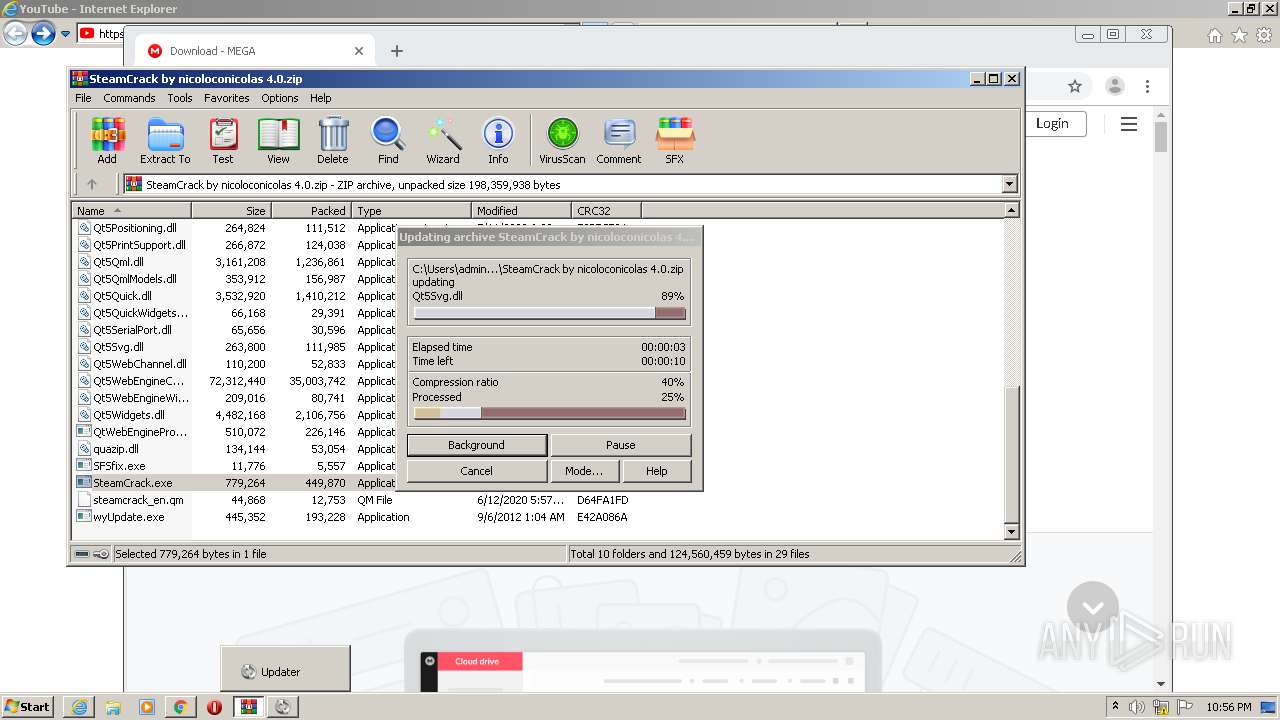Click the View toolbar icon

[278, 140]
